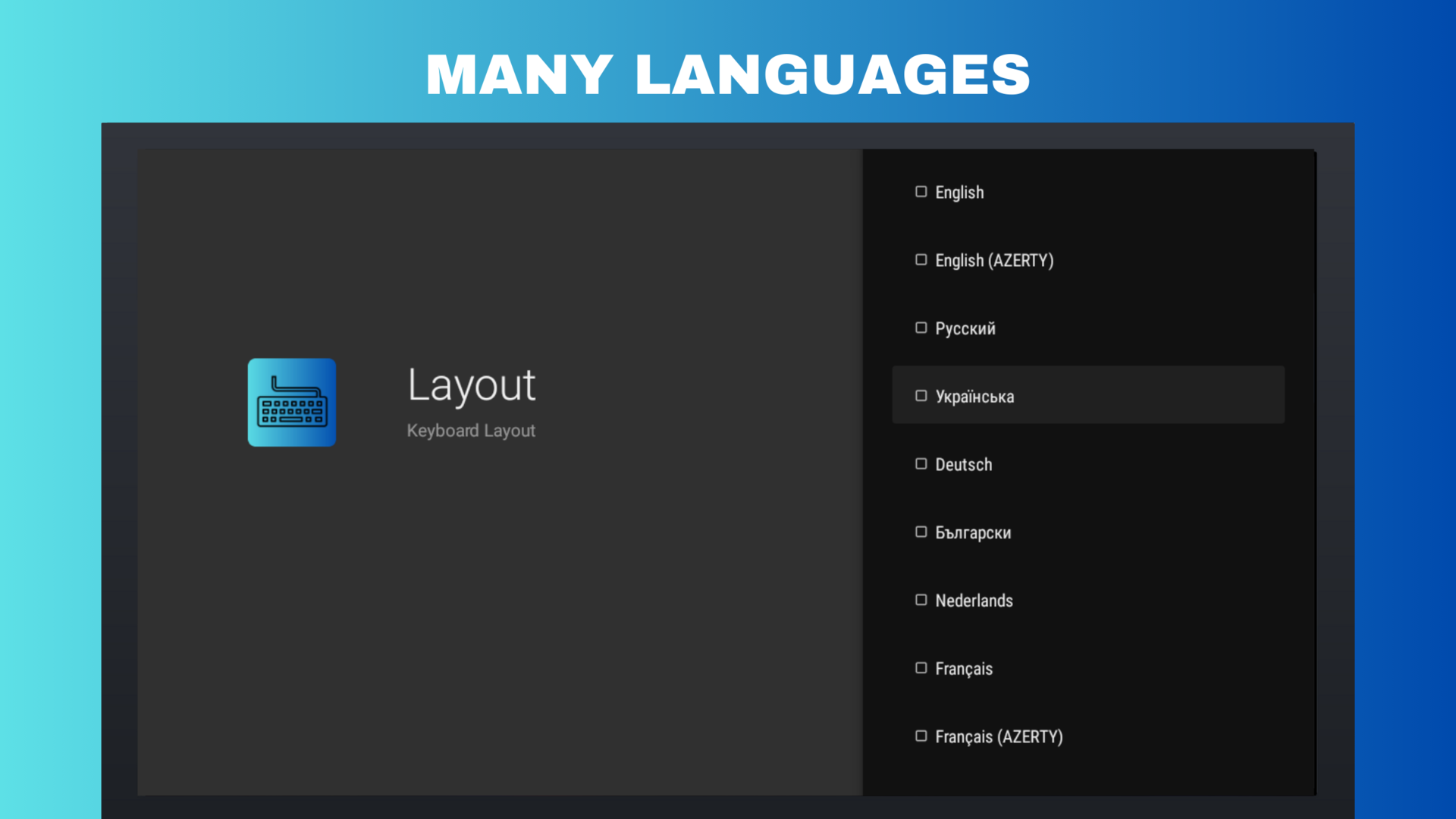Tick the Français checkbox
The width and height of the screenshot is (1456, 819).
pyautogui.click(x=921, y=668)
